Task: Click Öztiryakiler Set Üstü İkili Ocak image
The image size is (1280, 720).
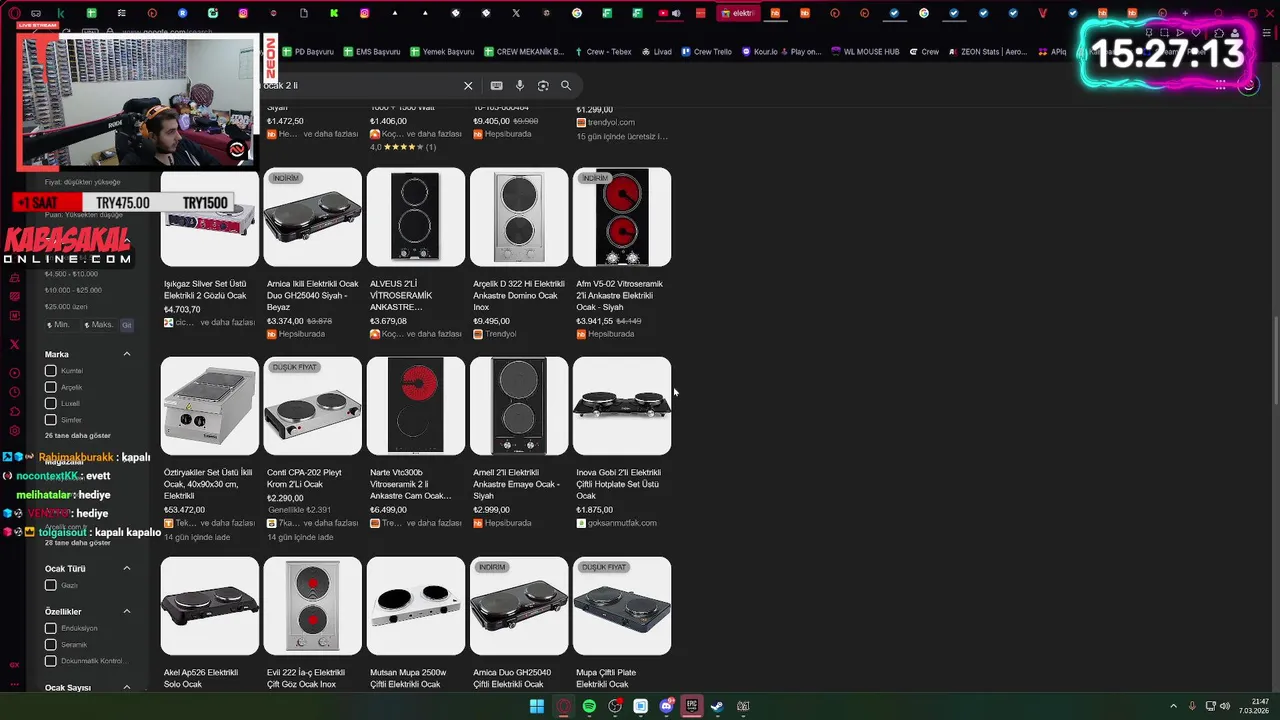Action: (x=209, y=406)
